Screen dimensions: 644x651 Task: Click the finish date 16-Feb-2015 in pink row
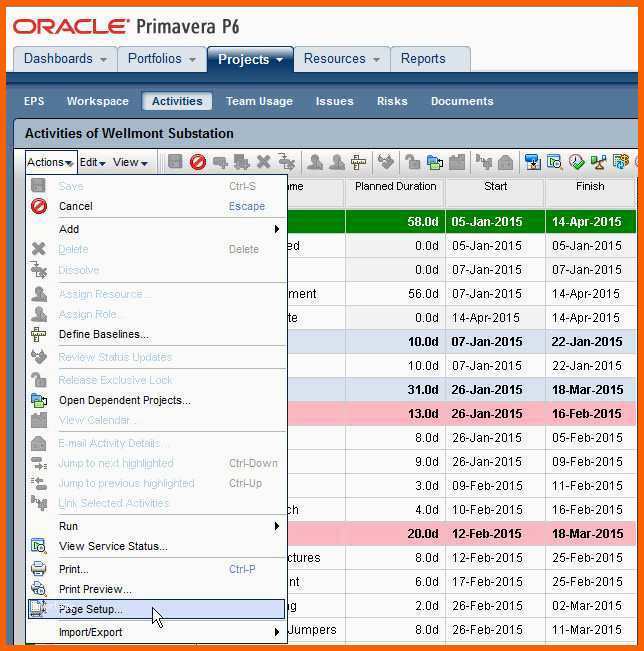[x=590, y=414]
